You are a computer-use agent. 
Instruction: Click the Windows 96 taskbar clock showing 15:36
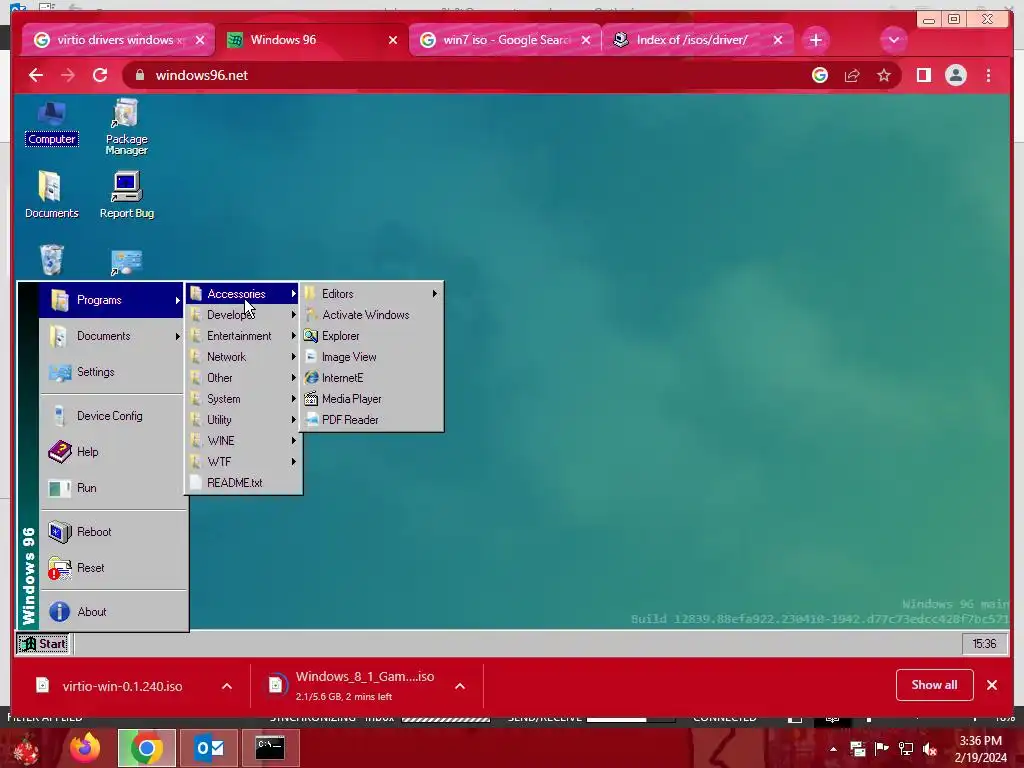pos(984,644)
